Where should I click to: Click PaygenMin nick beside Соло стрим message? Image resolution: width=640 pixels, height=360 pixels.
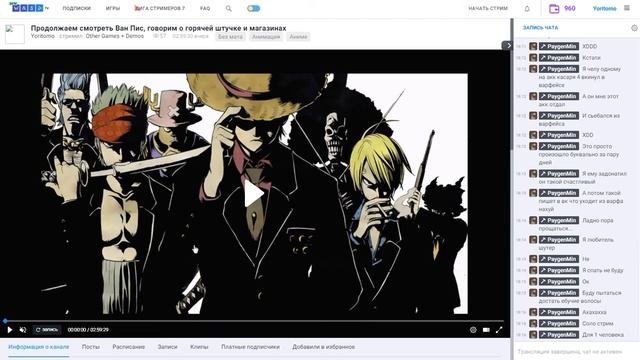pyautogui.click(x=559, y=324)
